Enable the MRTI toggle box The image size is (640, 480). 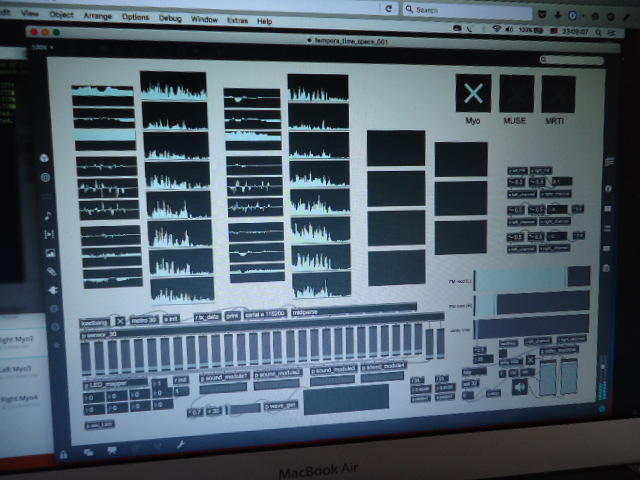pos(558,94)
